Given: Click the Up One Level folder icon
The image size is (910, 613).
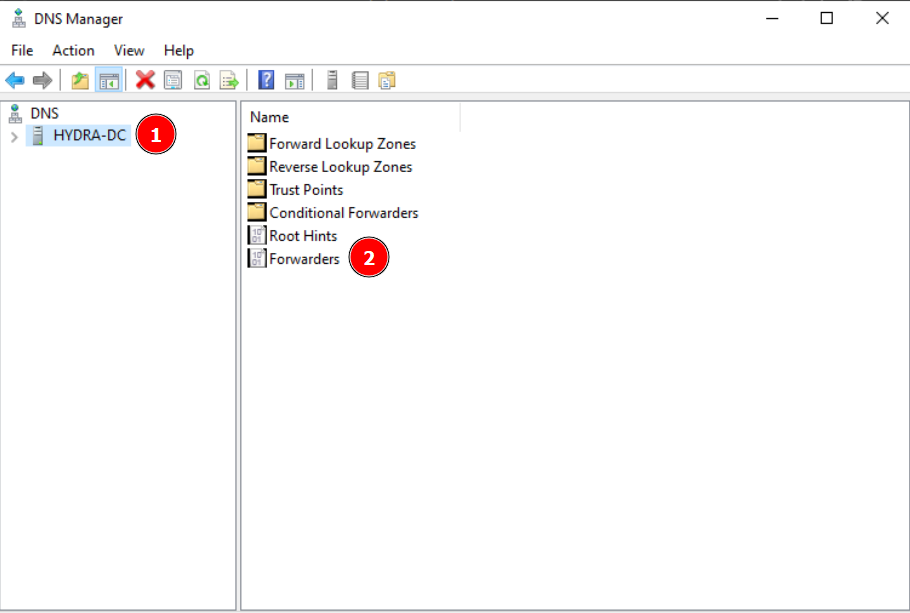Looking at the screenshot, I should click(x=80, y=81).
